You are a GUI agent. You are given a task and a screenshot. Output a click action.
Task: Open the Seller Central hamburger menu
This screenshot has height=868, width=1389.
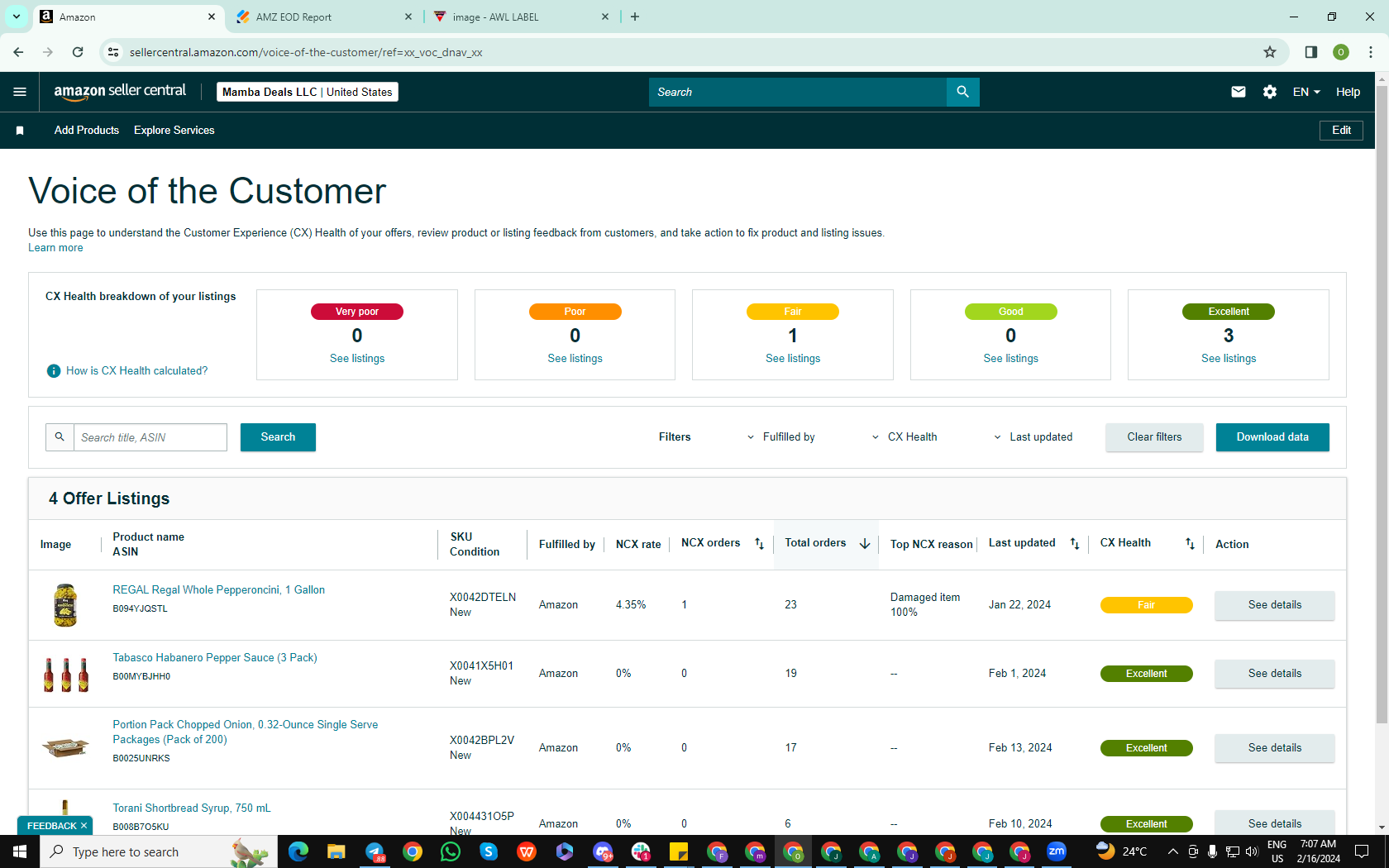tap(20, 92)
